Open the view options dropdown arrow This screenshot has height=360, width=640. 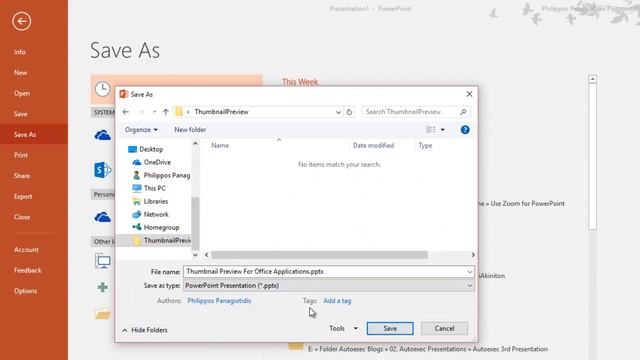point(442,130)
